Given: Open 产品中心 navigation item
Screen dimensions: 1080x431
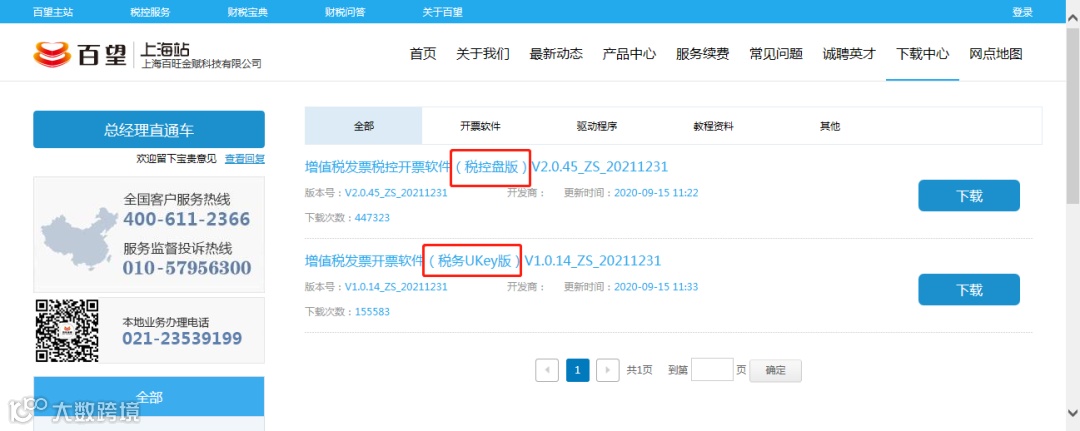Looking at the screenshot, I should pyautogui.click(x=629, y=54).
